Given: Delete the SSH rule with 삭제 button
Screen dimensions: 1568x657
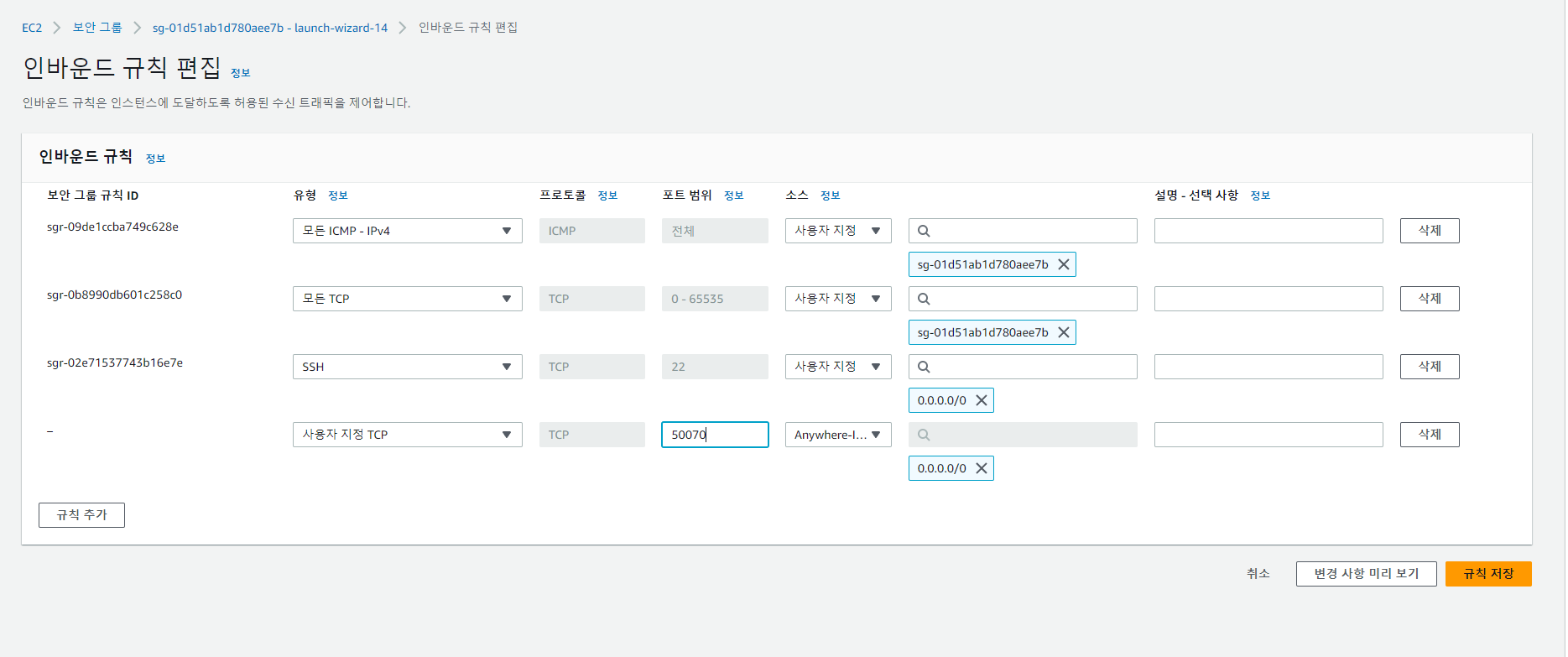Looking at the screenshot, I should (1430, 367).
